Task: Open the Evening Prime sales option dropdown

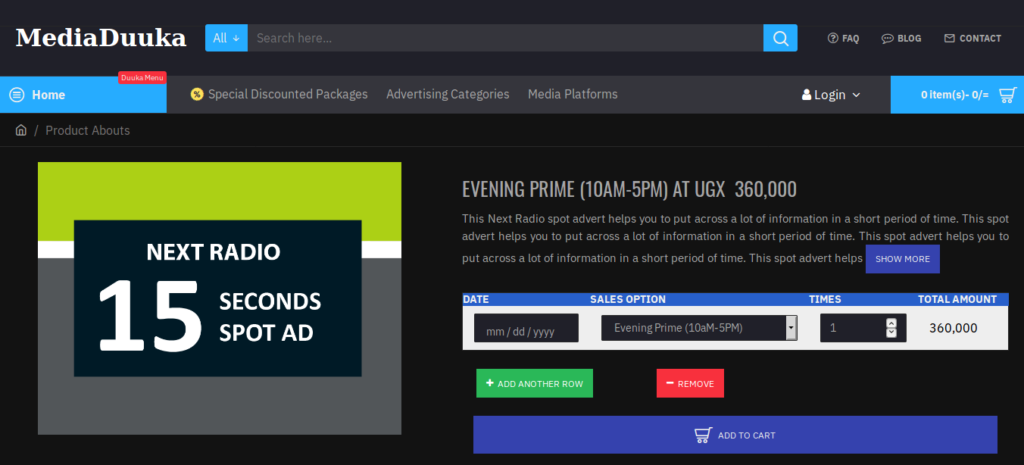Action: [699, 328]
